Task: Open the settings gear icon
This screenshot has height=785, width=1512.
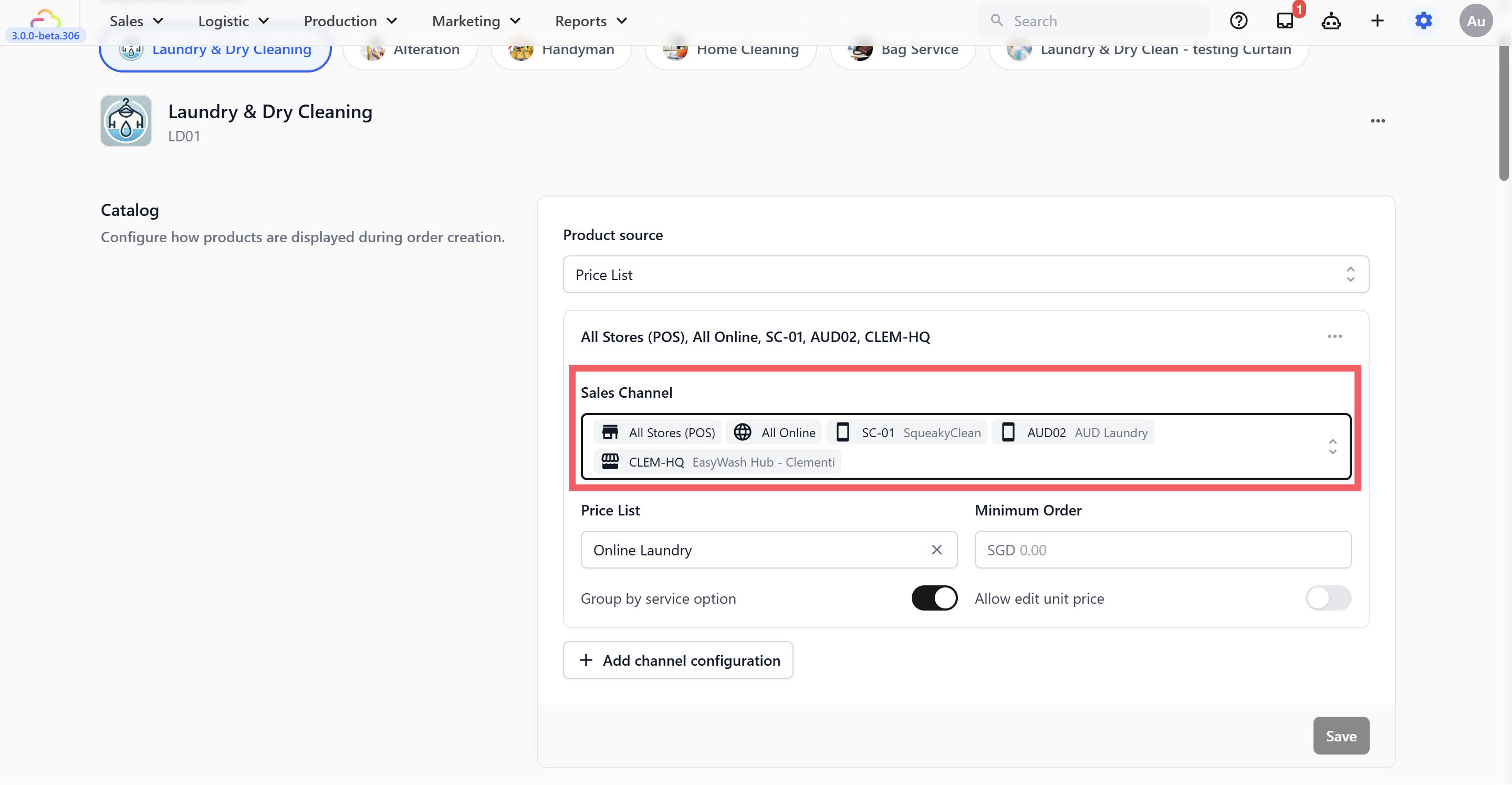Action: tap(1423, 21)
